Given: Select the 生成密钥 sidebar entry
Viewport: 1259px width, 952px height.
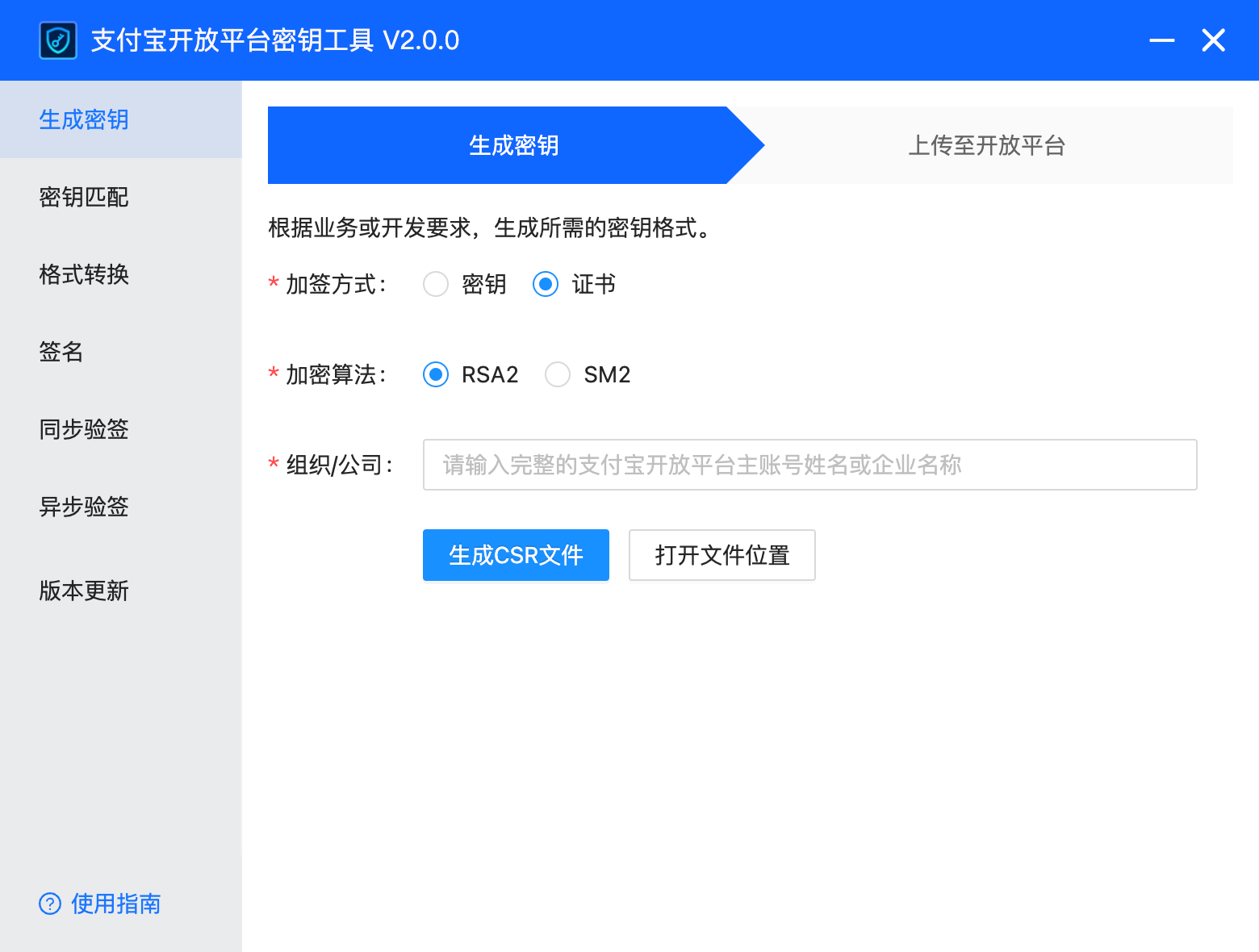Looking at the screenshot, I should pyautogui.click(x=84, y=119).
